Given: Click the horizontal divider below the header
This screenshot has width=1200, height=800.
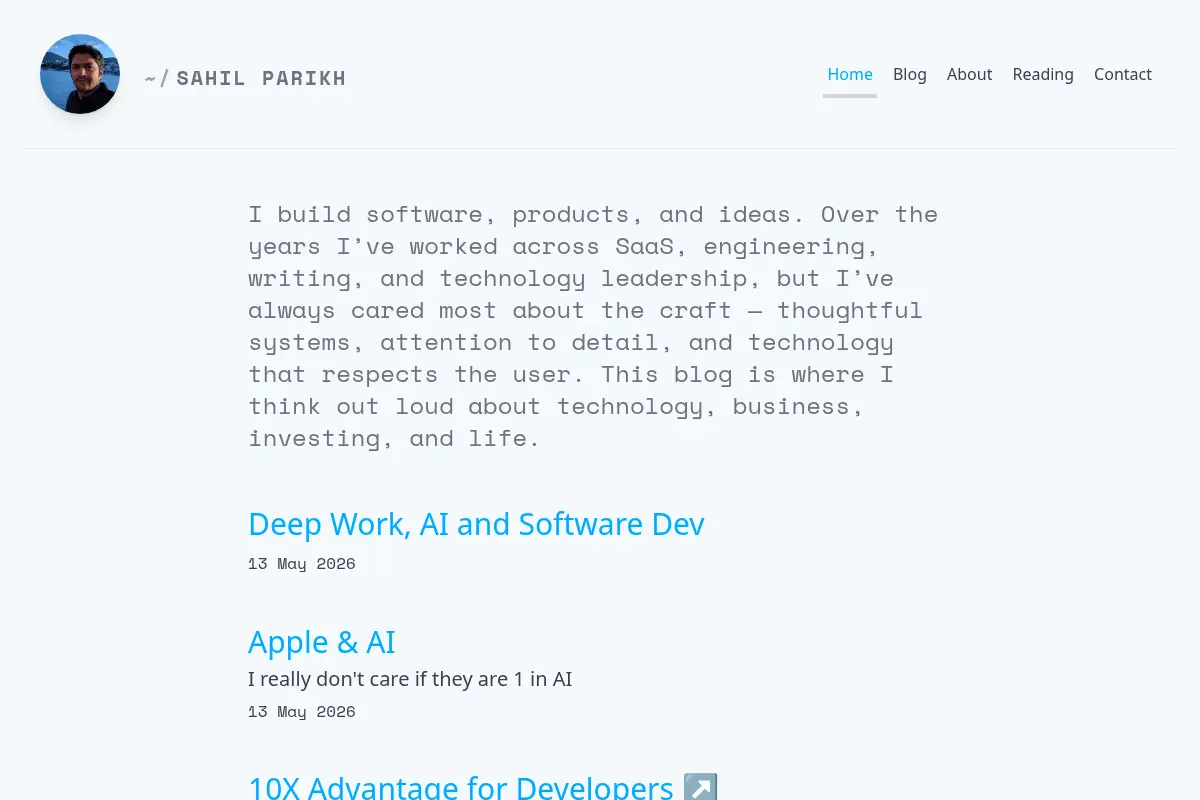Looking at the screenshot, I should (x=600, y=148).
